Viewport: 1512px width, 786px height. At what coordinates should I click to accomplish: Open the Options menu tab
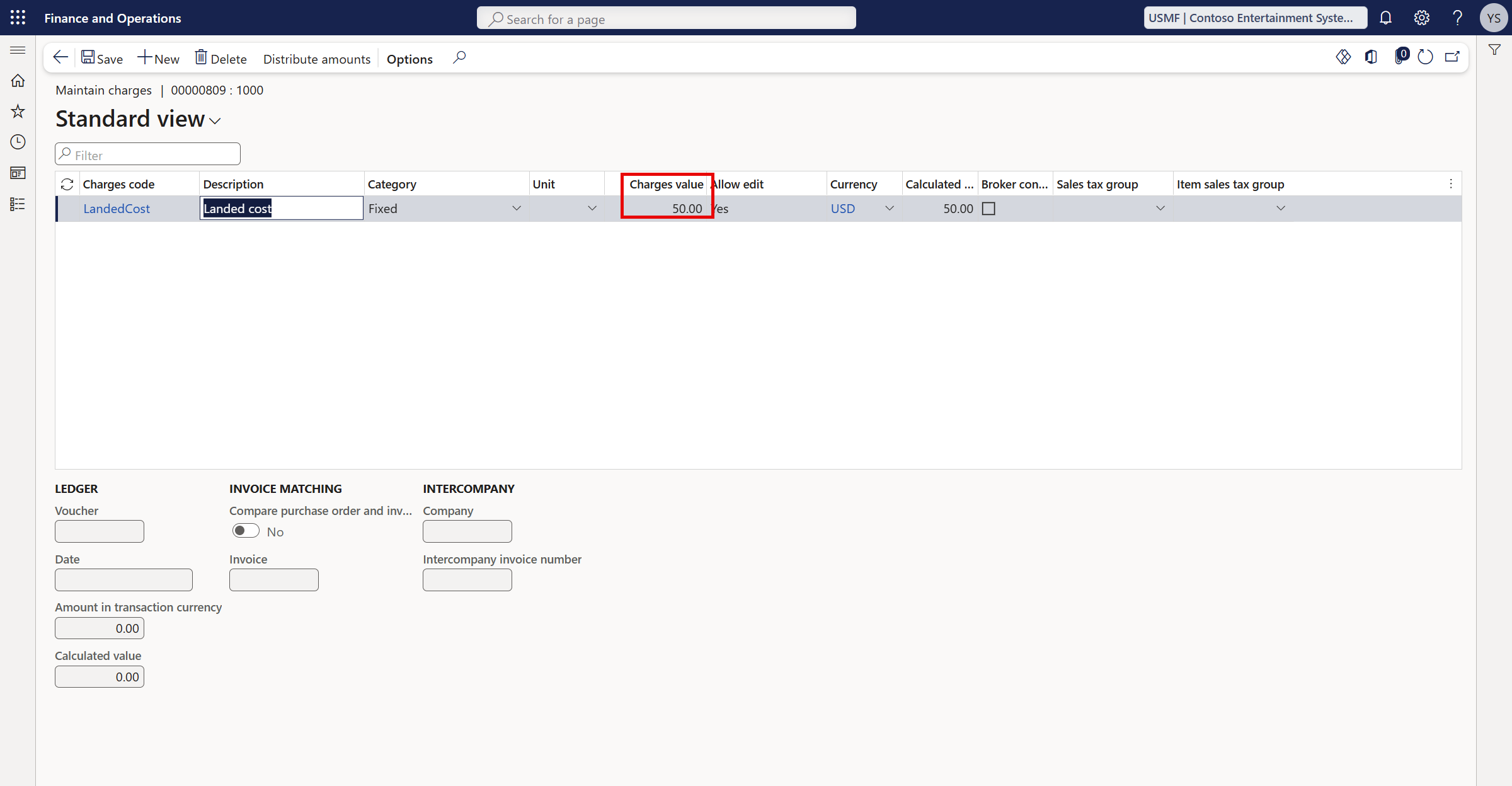pos(409,59)
